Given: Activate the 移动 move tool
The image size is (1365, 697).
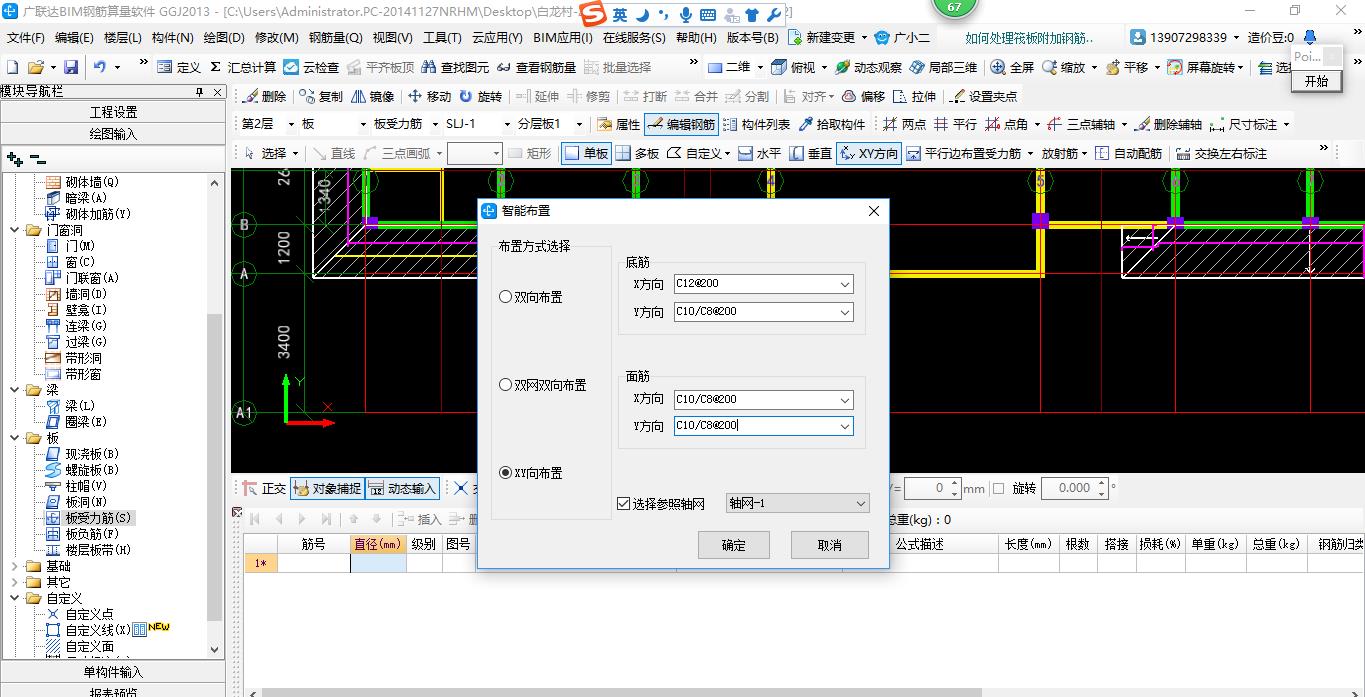Looking at the screenshot, I should coord(428,96).
